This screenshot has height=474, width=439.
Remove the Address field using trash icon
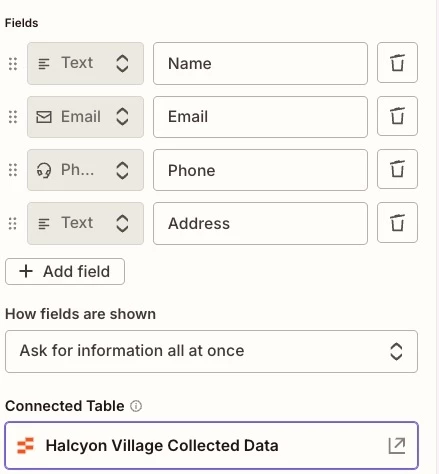(x=397, y=223)
